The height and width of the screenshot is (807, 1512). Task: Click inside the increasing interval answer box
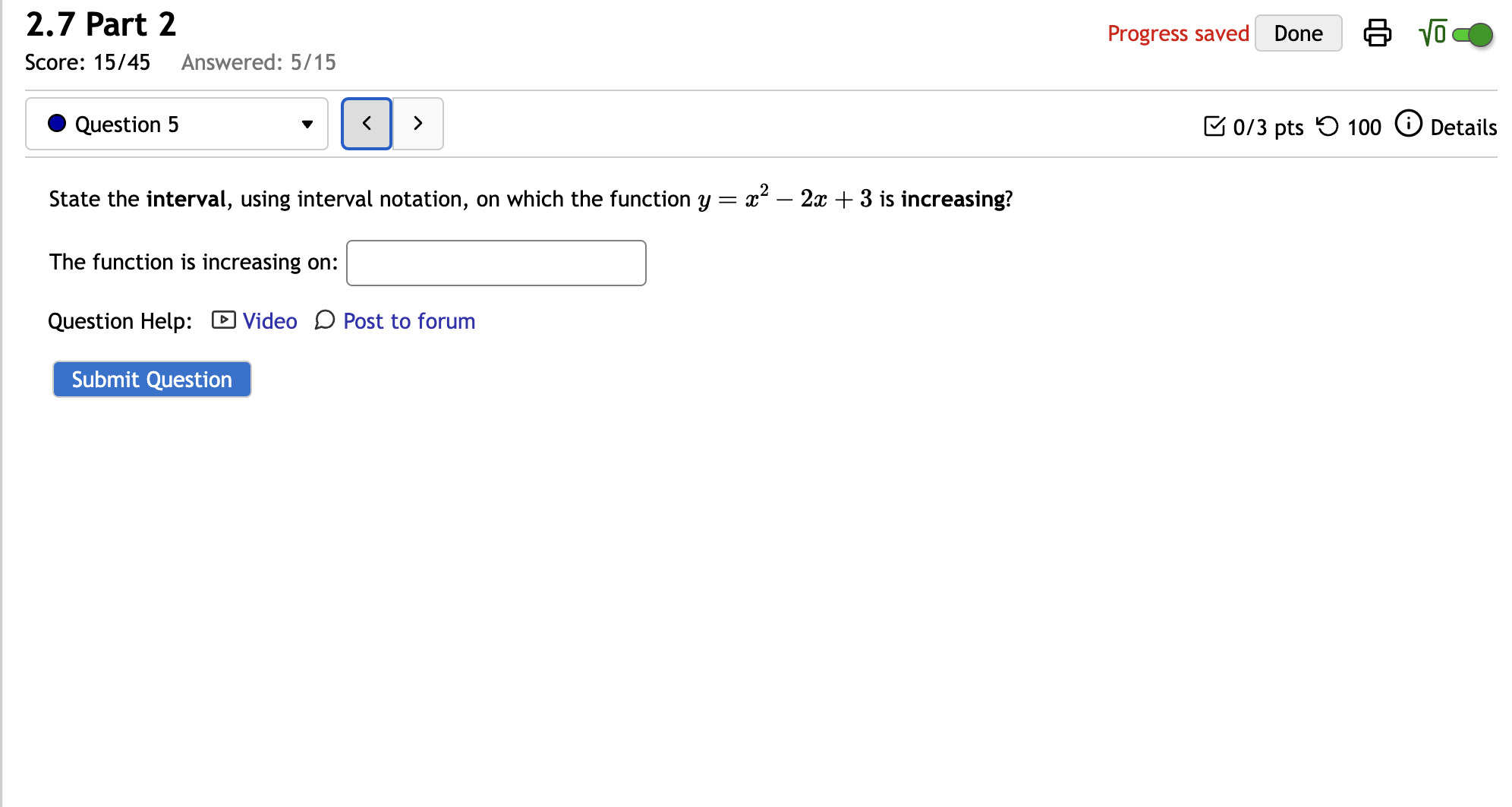click(x=496, y=262)
